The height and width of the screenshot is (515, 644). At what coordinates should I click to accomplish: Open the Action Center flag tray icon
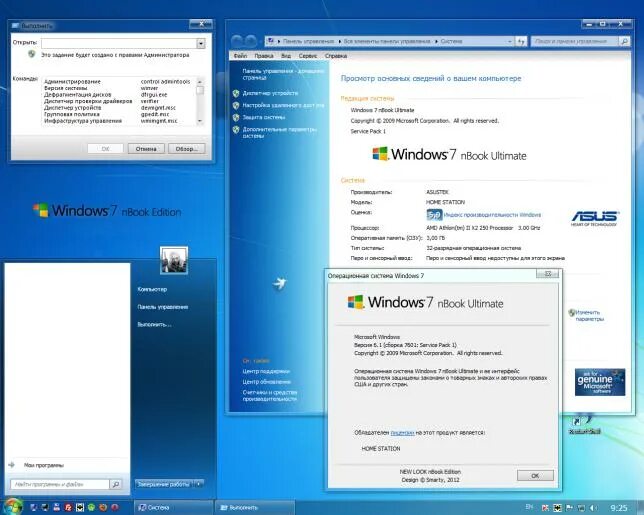point(570,508)
